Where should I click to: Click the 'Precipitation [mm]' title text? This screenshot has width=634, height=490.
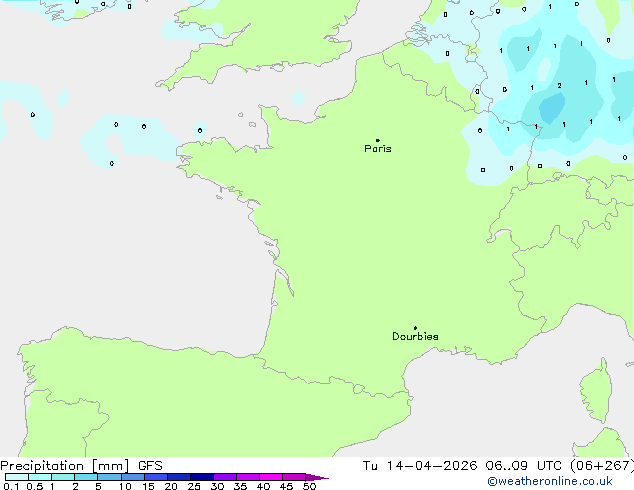[x=65, y=466]
